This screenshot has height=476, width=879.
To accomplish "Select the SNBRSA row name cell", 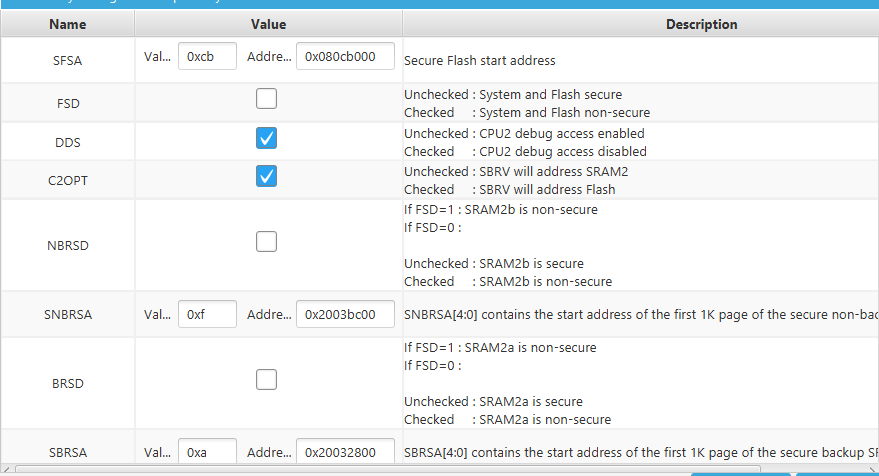I will 67,315.
